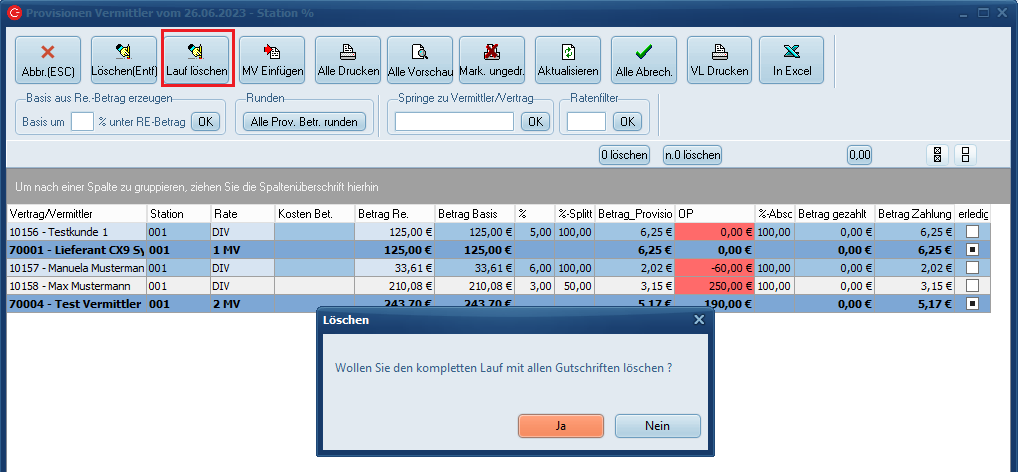Click the deselect-all empty boxes icon
This screenshot has width=1018, height=472.
click(965, 155)
